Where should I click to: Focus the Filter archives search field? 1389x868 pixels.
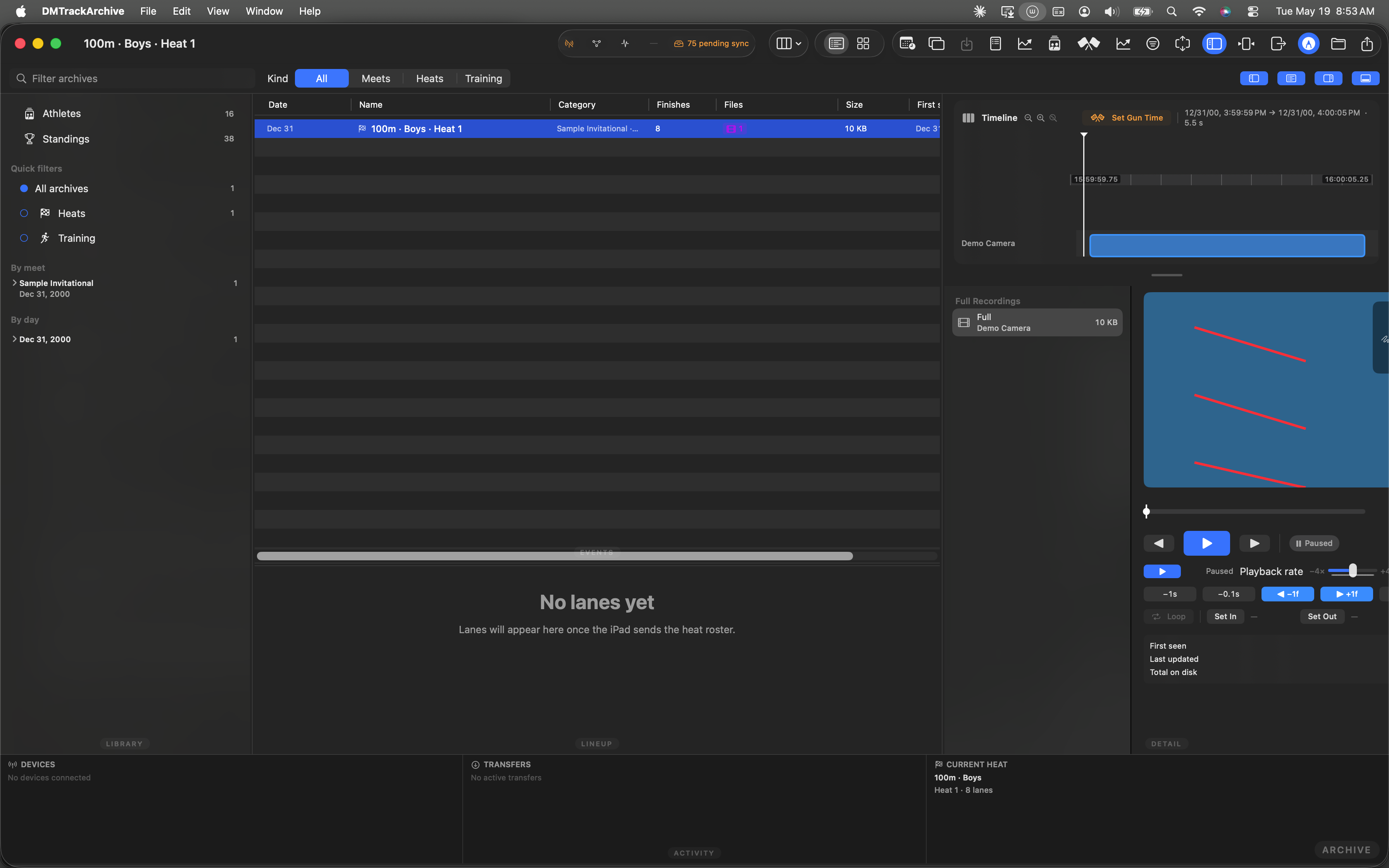(x=132, y=79)
